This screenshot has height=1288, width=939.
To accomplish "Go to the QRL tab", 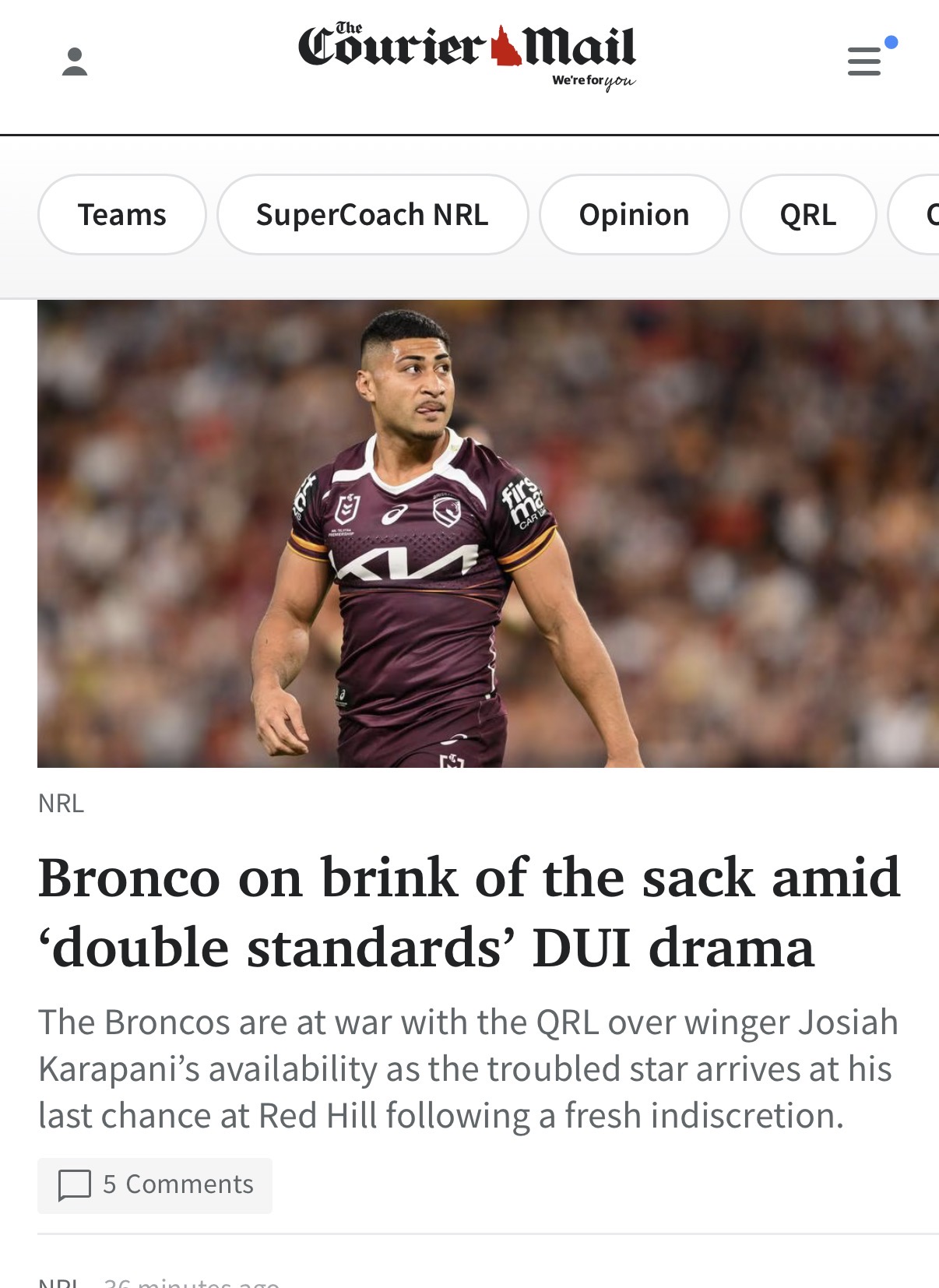I will [808, 214].
